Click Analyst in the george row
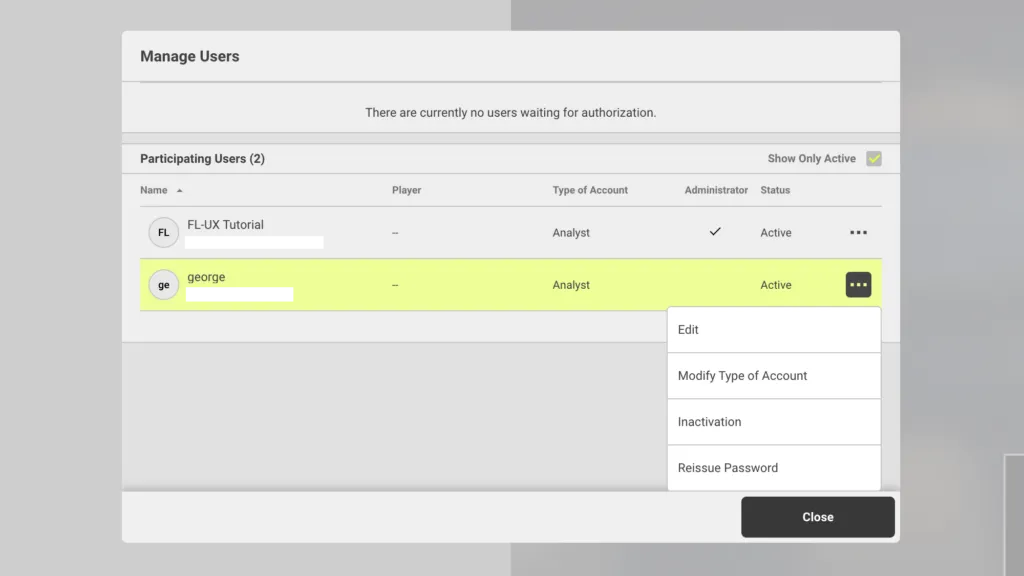The height and width of the screenshot is (576, 1024). click(571, 285)
